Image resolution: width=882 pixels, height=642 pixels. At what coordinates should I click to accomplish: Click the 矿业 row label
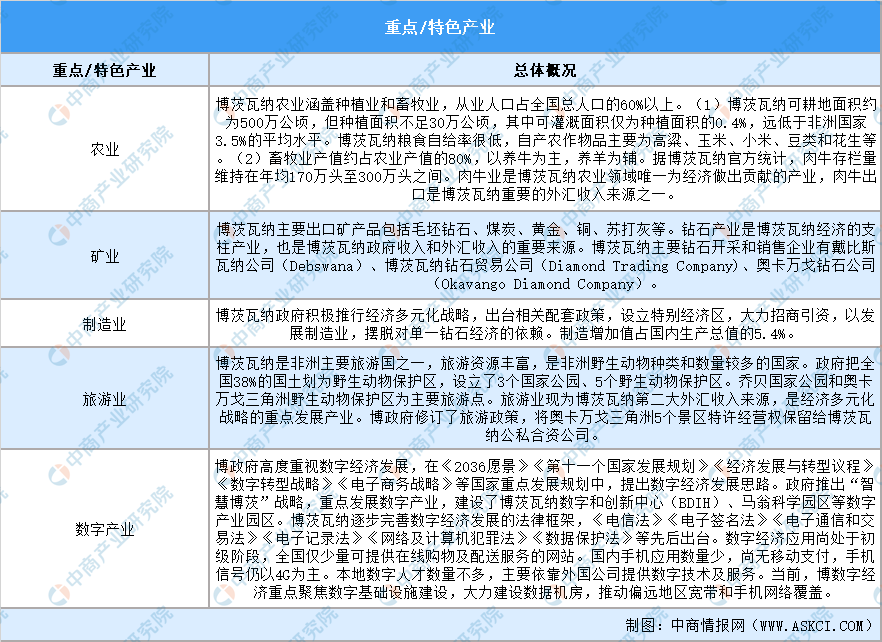point(105,256)
